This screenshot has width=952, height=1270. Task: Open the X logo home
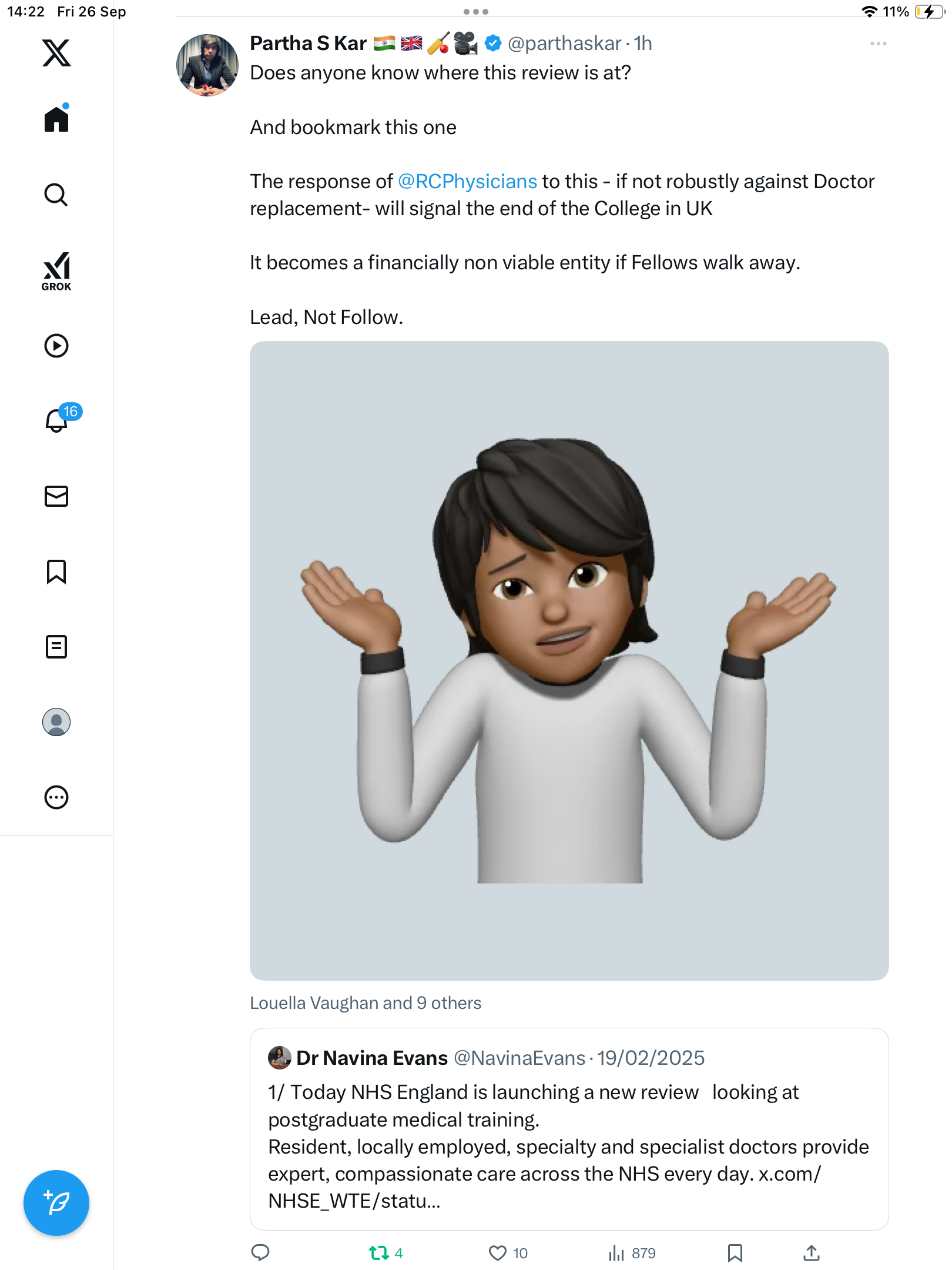coord(56,53)
